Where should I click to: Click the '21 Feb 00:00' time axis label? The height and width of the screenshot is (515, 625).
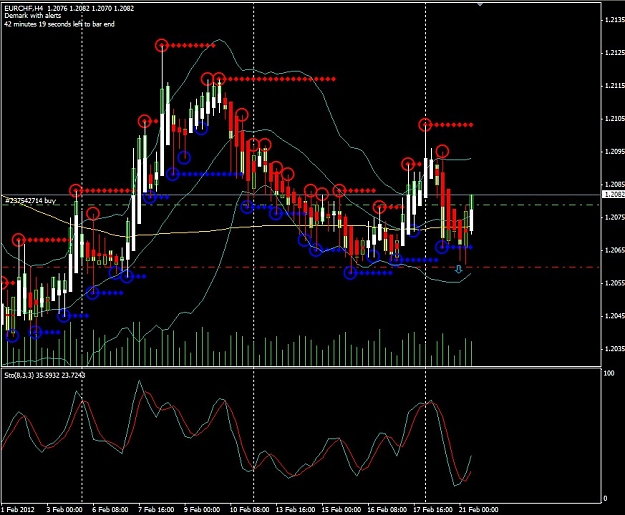pos(479,510)
